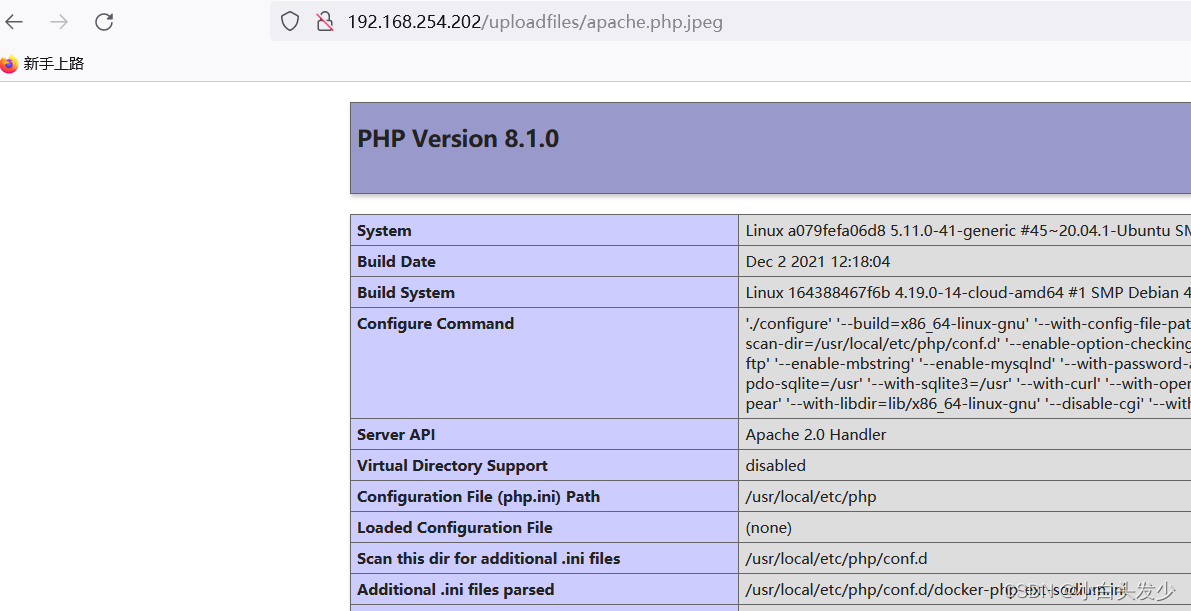1191x611 pixels.
Task: Show the insecure connection lock info
Action: (x=325, y=21)
